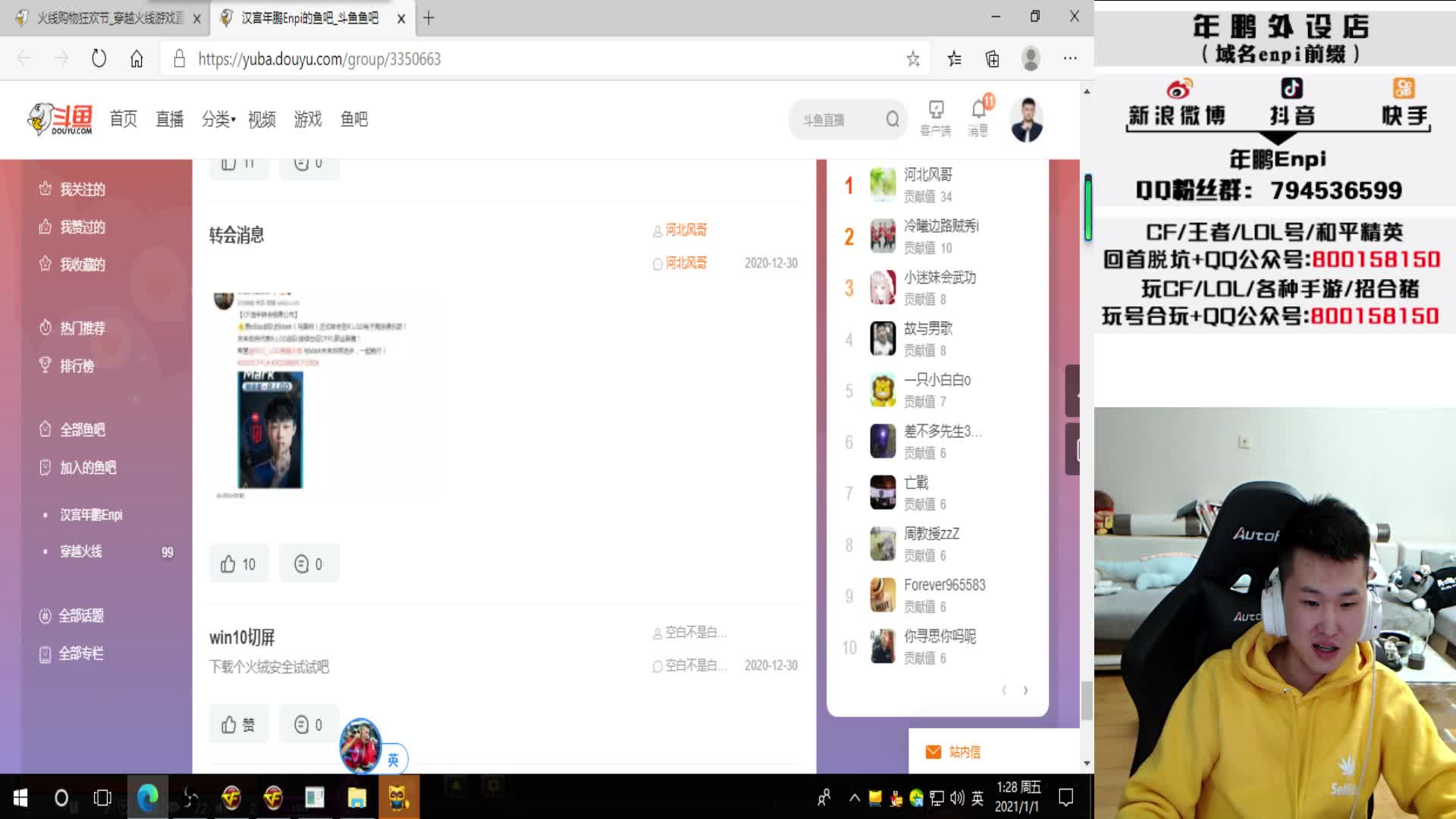Open browser settings and more menu
Screen dimensions: 1456x819
[1070, 58]
